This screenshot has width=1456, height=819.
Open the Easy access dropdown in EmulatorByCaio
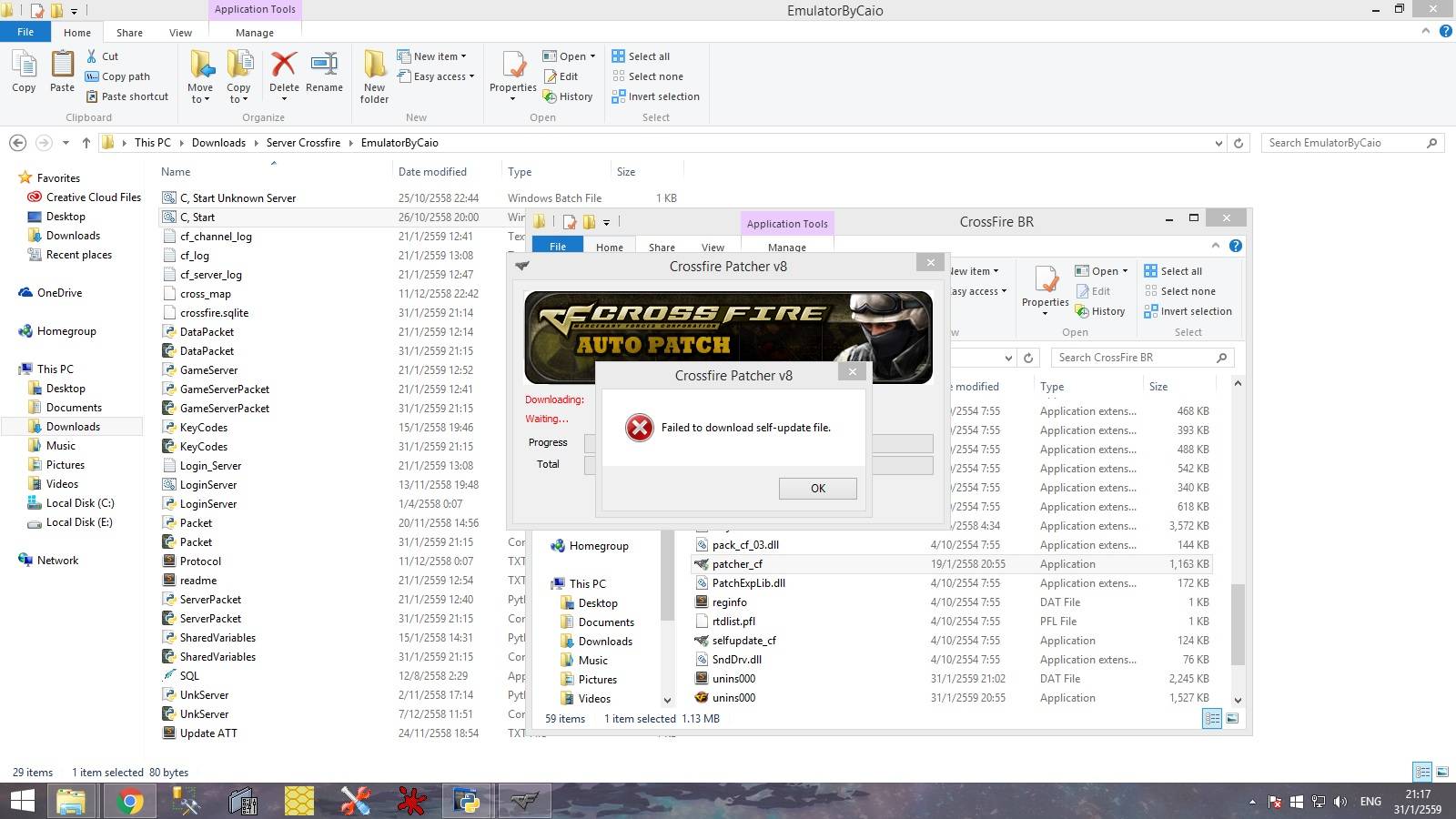point(436,76)
